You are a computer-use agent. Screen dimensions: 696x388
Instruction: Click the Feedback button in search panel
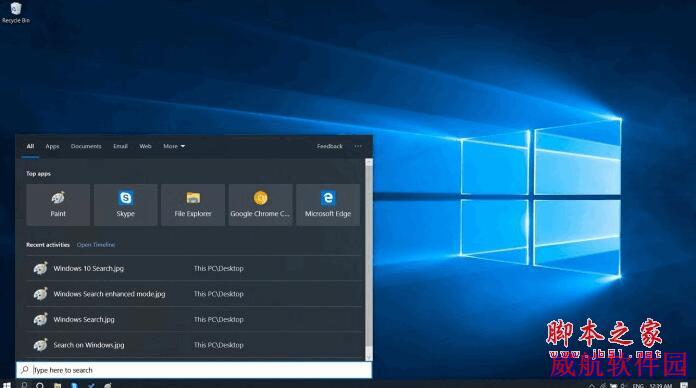point(330,146)
